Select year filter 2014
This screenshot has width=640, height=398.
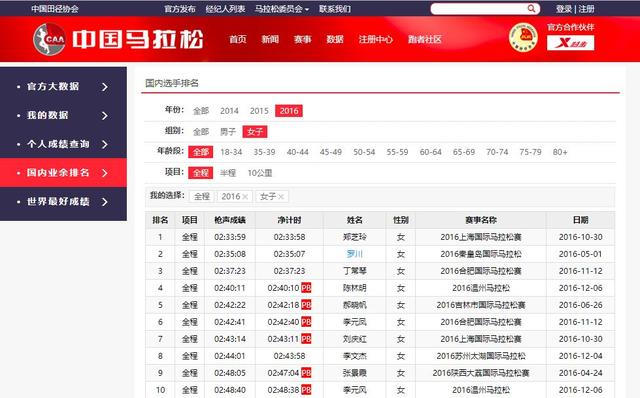(x=229, y=111)
